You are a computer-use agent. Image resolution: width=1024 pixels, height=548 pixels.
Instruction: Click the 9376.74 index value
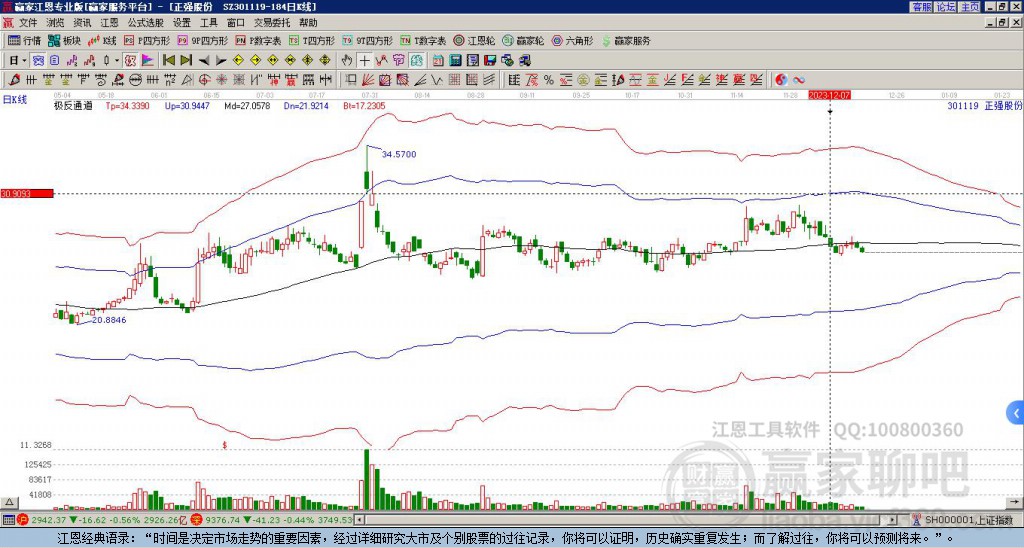point(223,520)
